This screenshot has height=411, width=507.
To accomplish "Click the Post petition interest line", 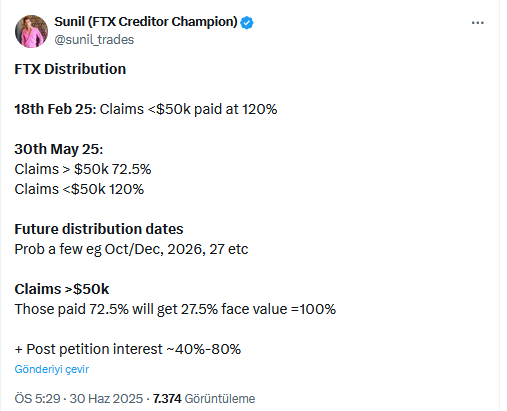I will click(x=128, y=349).
